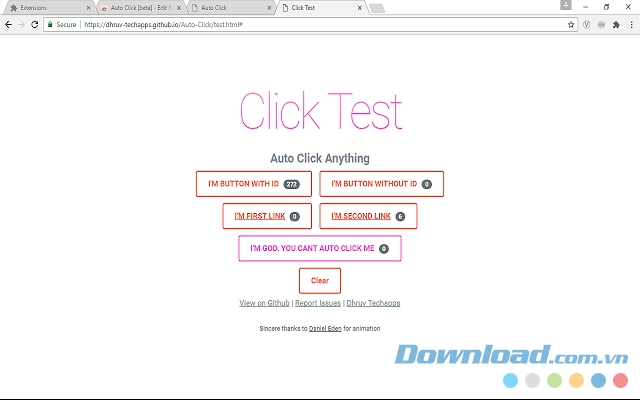
Task: Click the I'M BUTTON WITHOUT ID button
Action: tap(382, 184)
